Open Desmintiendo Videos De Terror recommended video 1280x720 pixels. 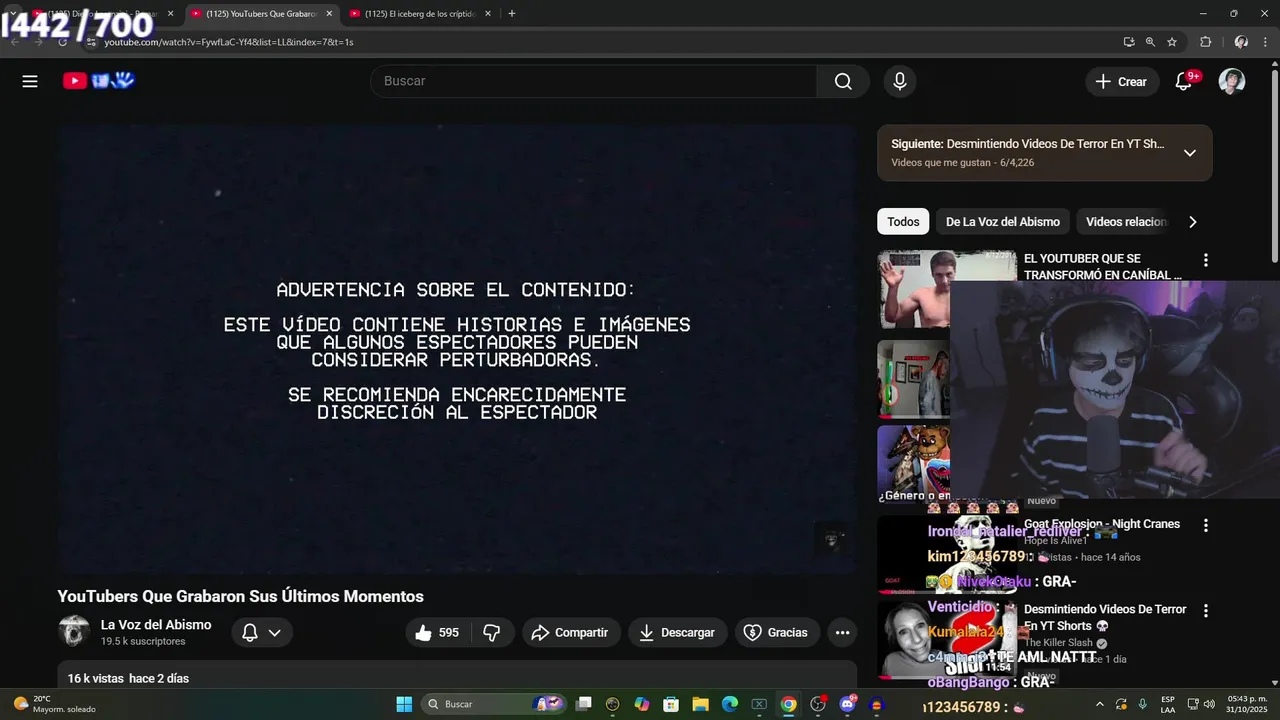click(x=1105, y=617)
